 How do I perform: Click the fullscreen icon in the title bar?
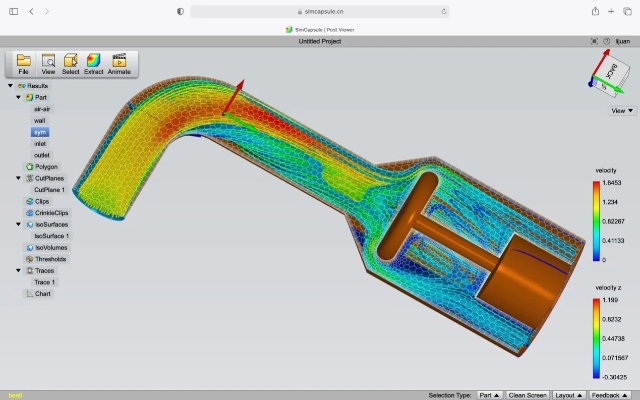click(594, 41)
